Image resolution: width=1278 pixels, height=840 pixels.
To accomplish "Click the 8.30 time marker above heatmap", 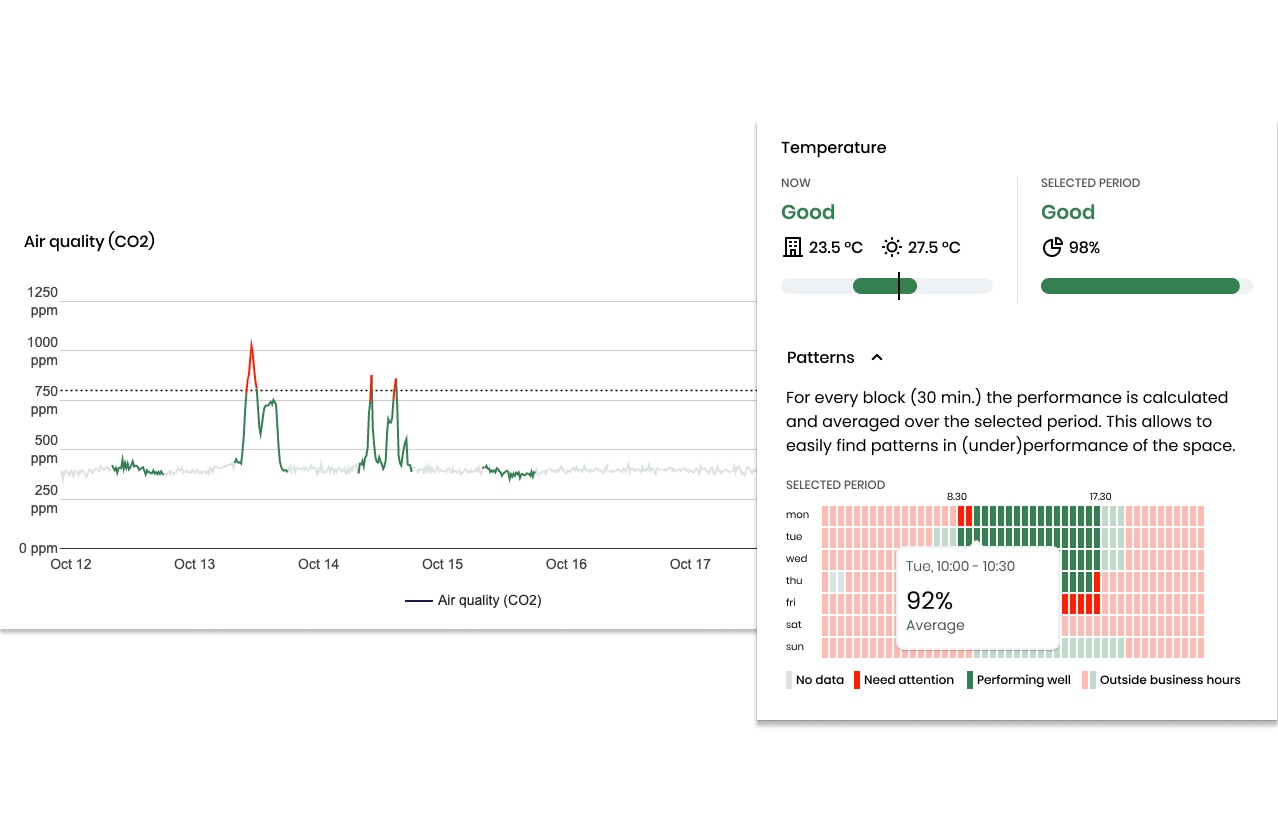I will 957,496.
